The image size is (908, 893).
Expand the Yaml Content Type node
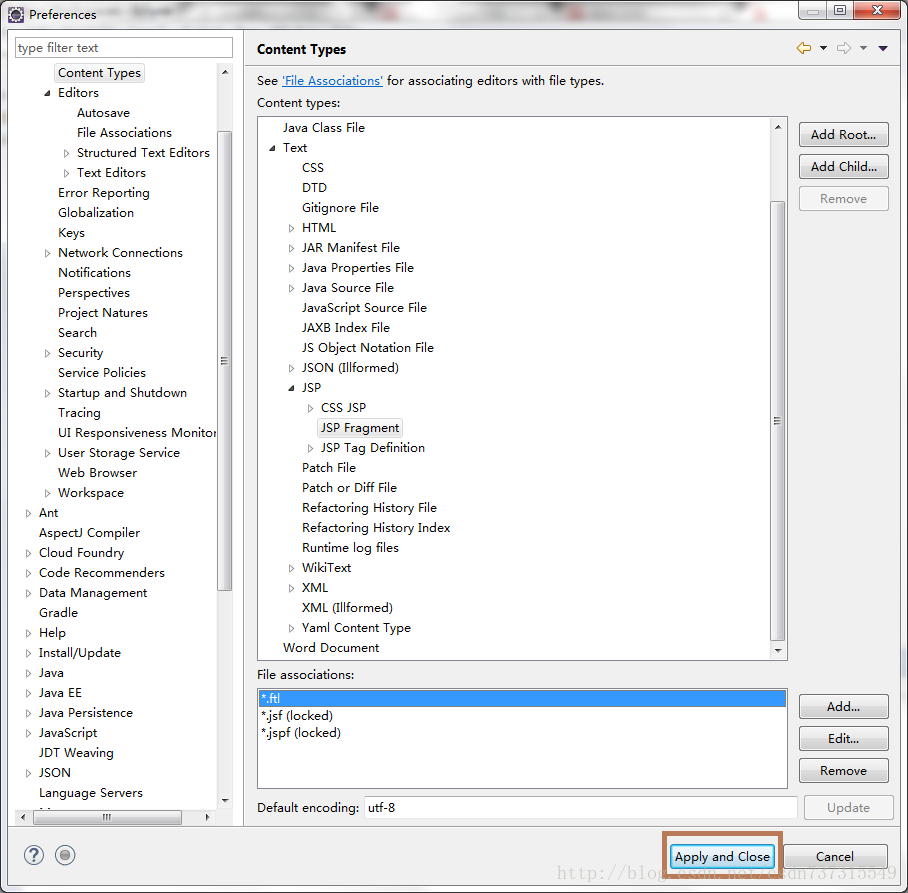(291, 628)
